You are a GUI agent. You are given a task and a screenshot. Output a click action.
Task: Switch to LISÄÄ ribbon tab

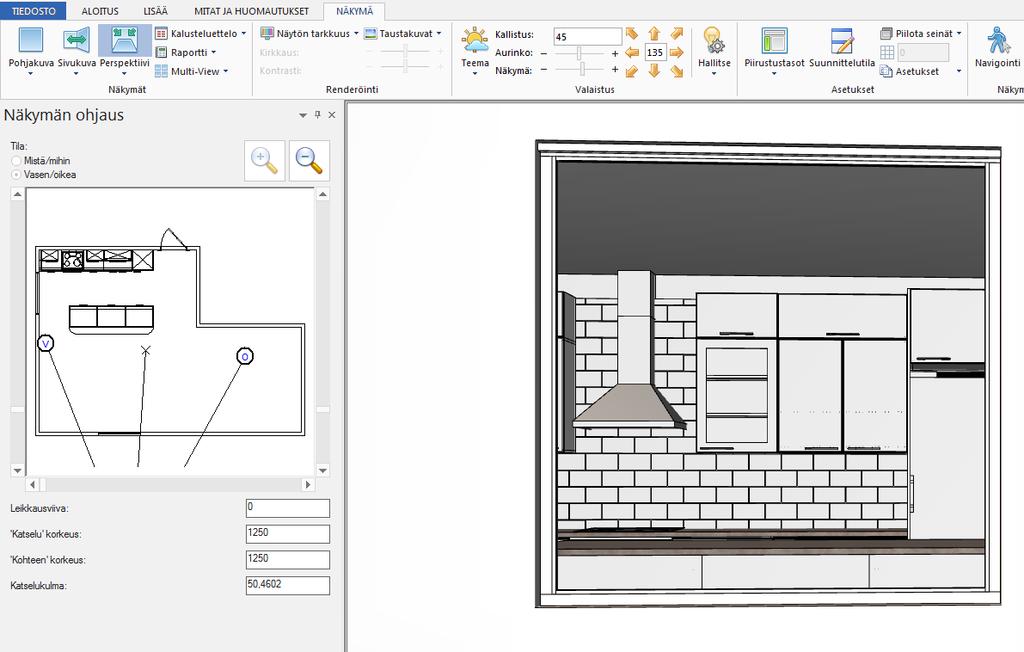[x=155, y=11]
